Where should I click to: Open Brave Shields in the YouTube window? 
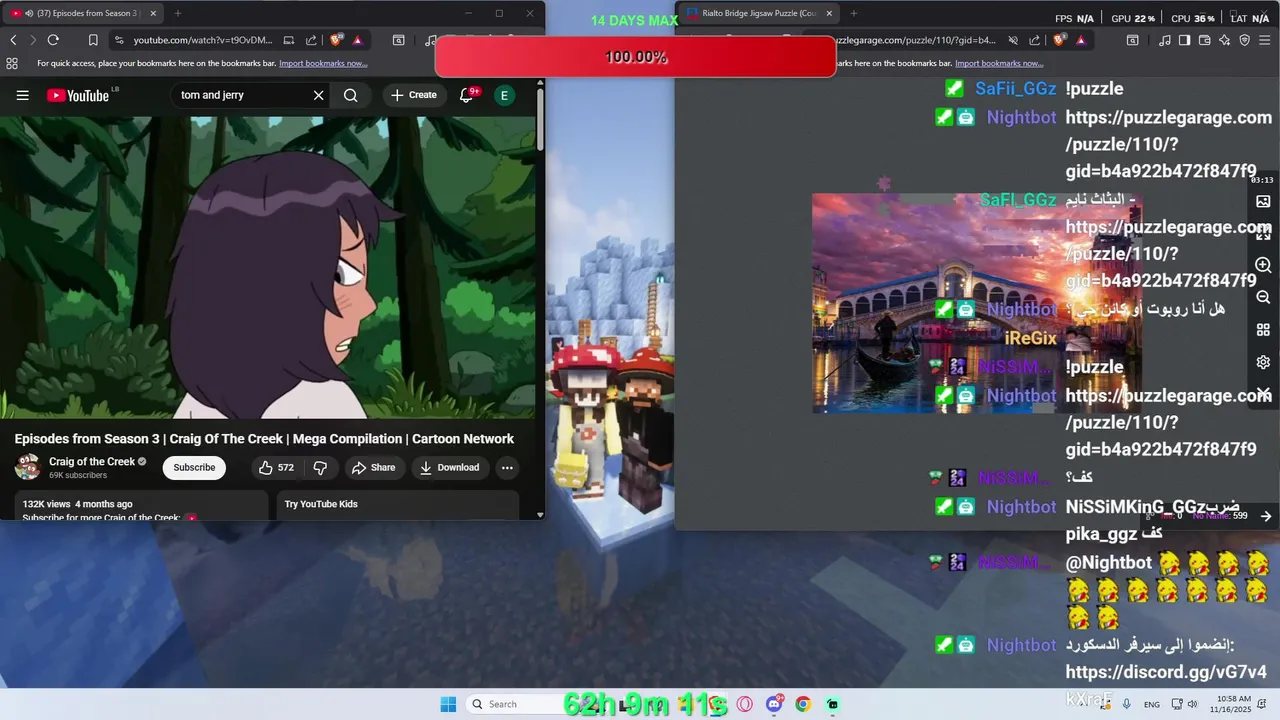[x=336, y=40]
